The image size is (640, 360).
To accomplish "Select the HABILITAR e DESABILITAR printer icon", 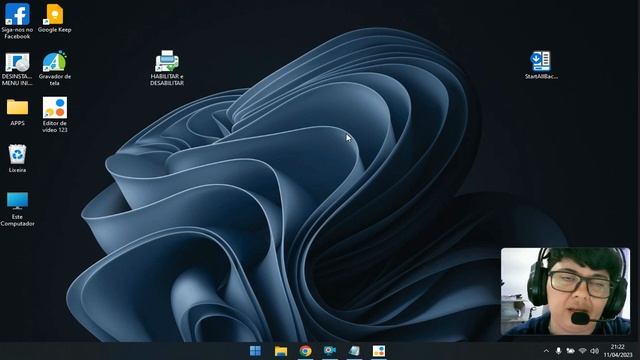I will 167,68.
